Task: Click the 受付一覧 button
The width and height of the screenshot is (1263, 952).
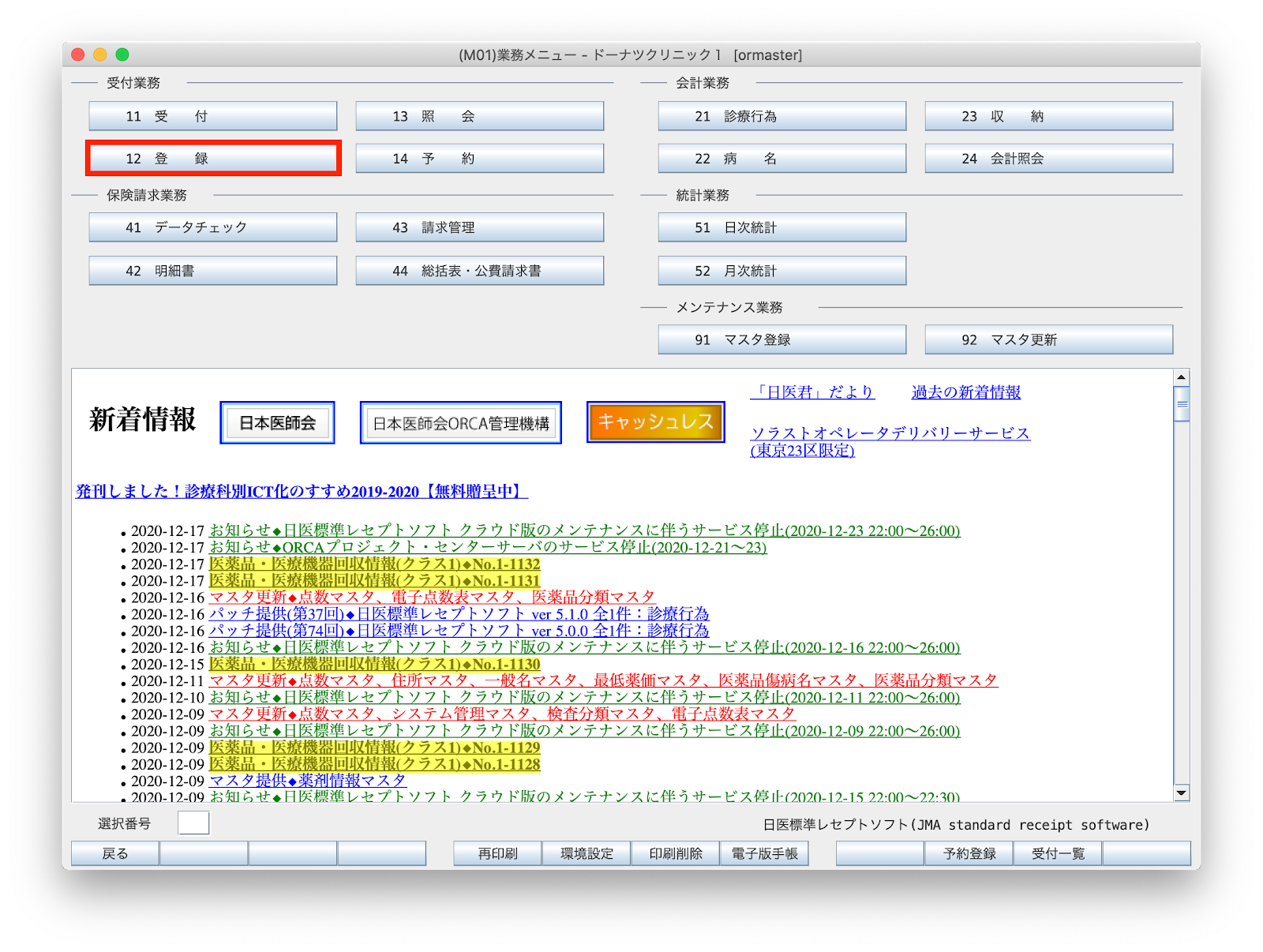Action: (x=1058, y=853)
